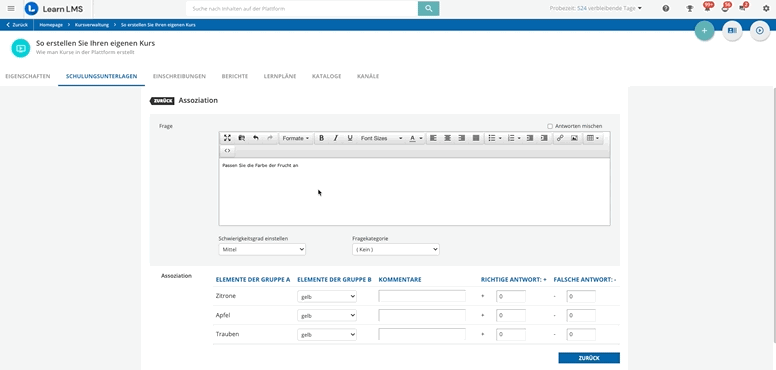The width and height of the screenshot is (776, 370).
Task: Focus the platform search field
Action: pos(302,8)
